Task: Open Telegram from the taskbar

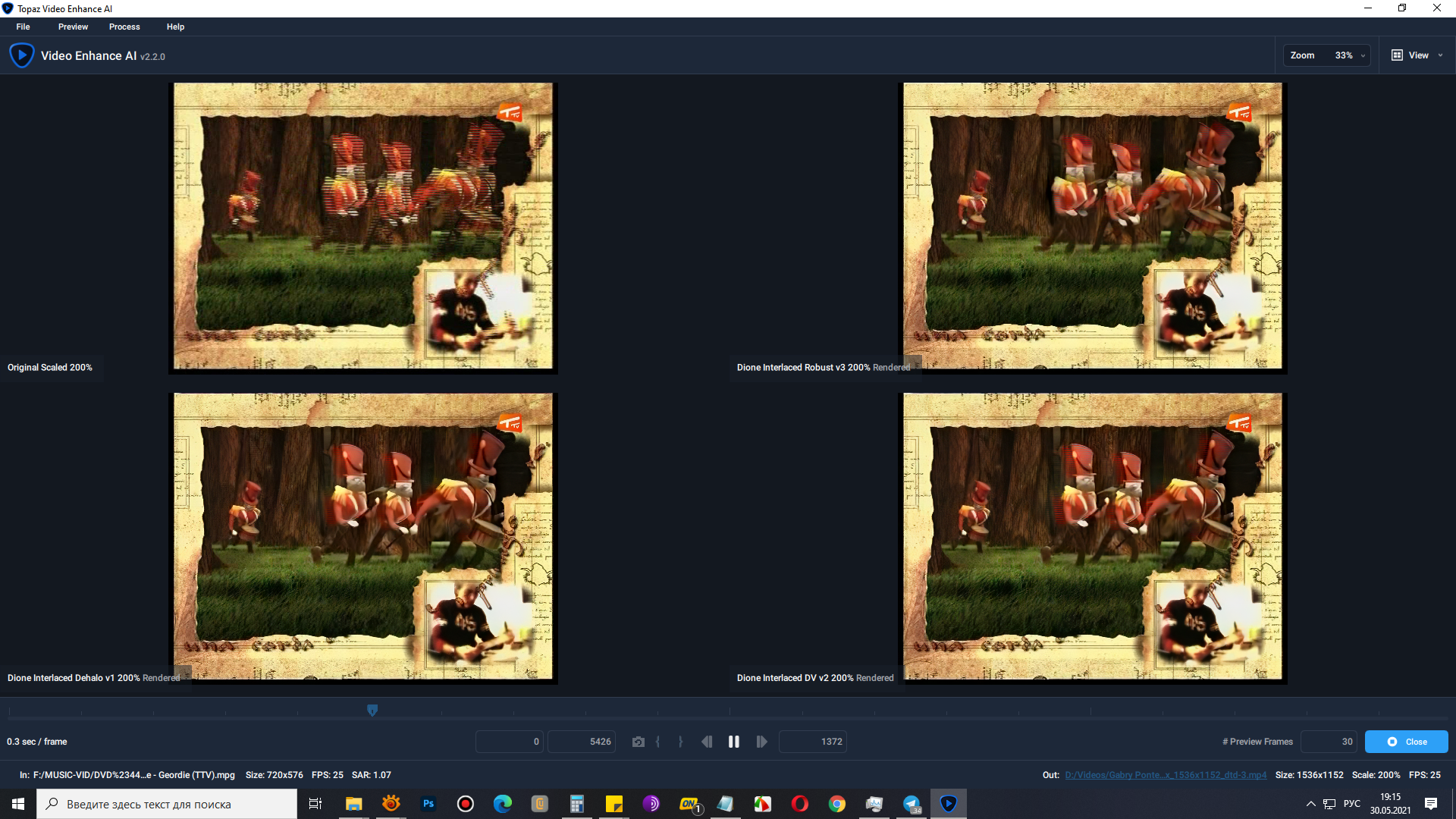Action: coord(912,804)
